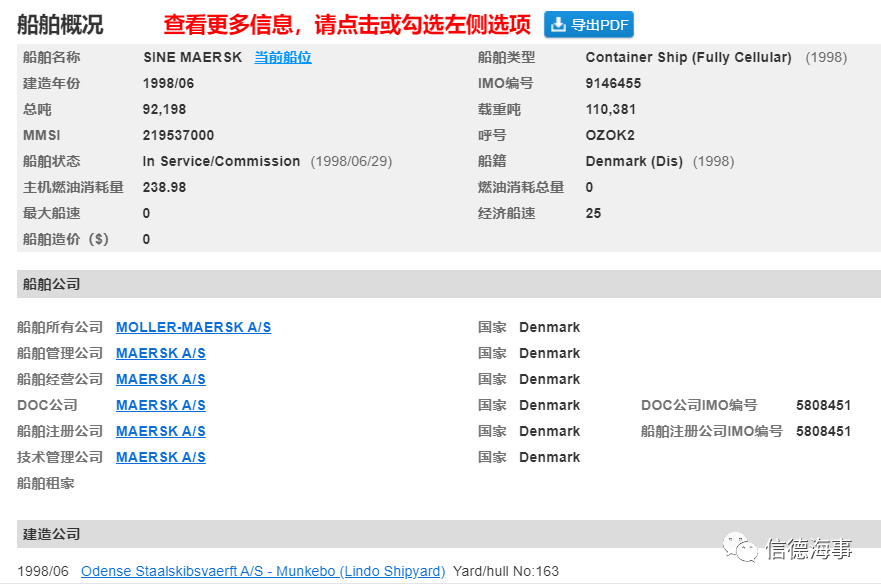
Task: Select DOC公司IMO编号 value 5808451
Action: pos(823,405)
